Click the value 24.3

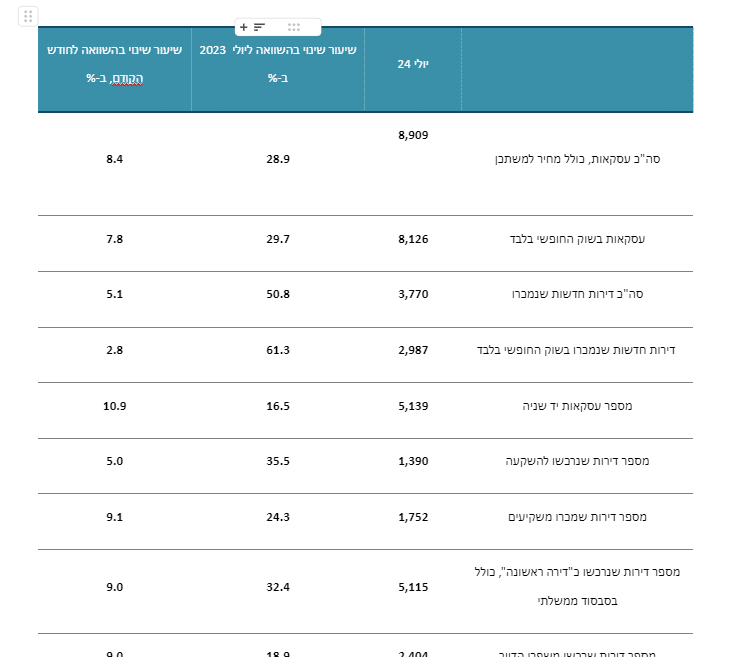point(278,517)
